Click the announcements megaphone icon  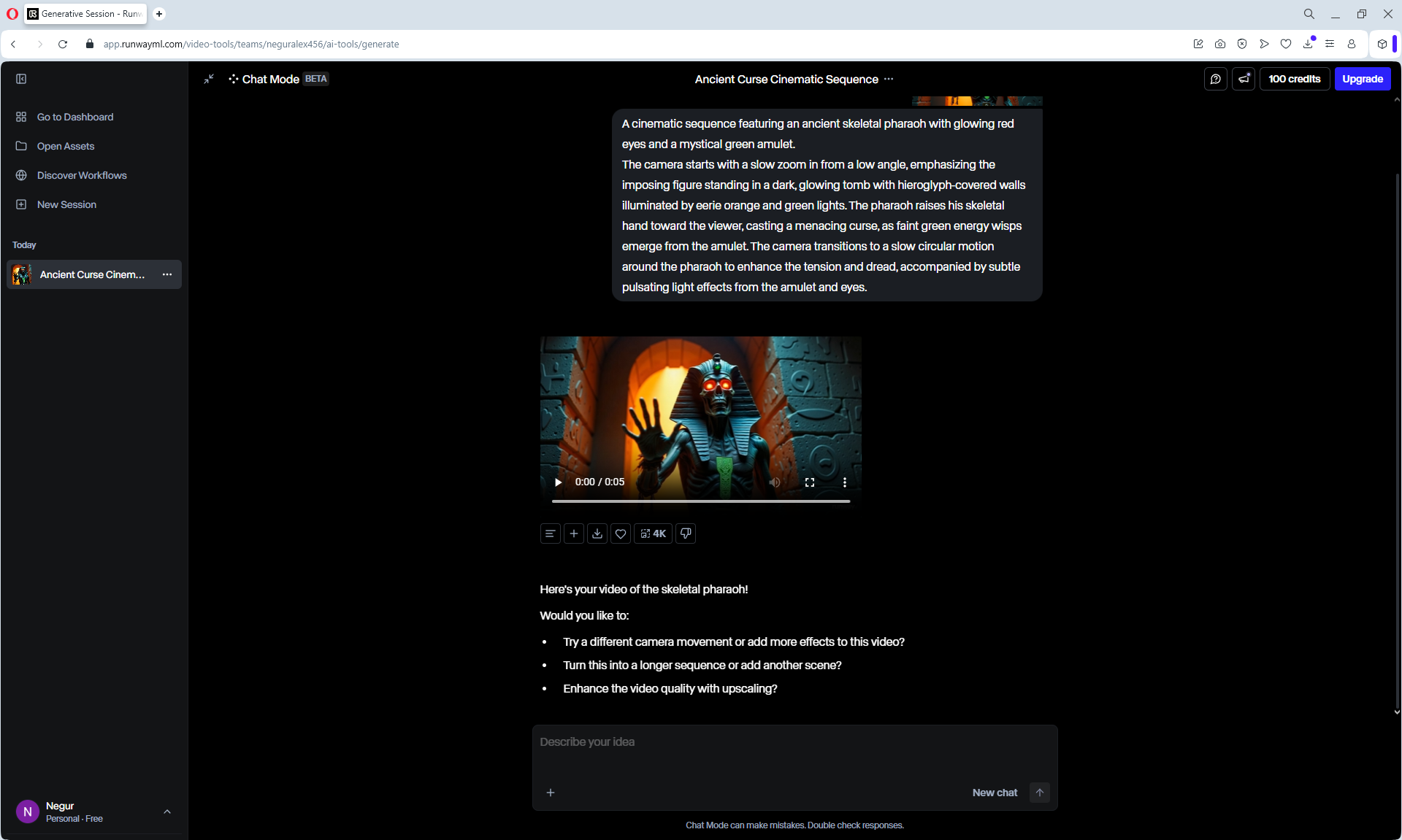[x=1244, y=79]
